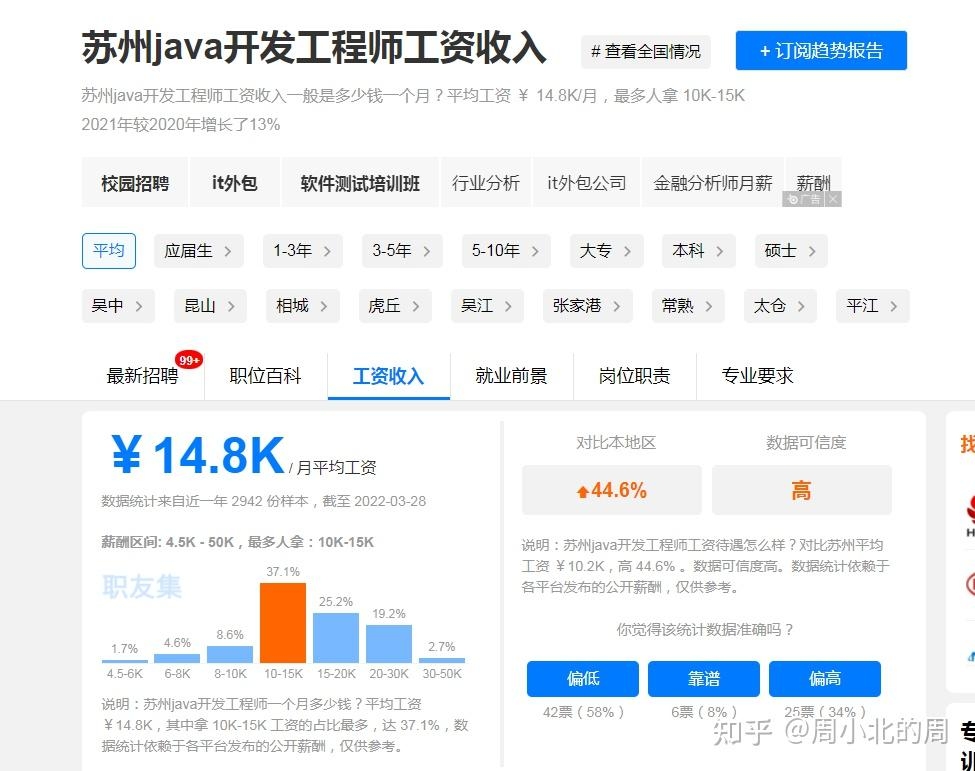This screenshot has width=975, height=771.
Task: Click the 软件测试培训班 link
Action: [359, 182]
